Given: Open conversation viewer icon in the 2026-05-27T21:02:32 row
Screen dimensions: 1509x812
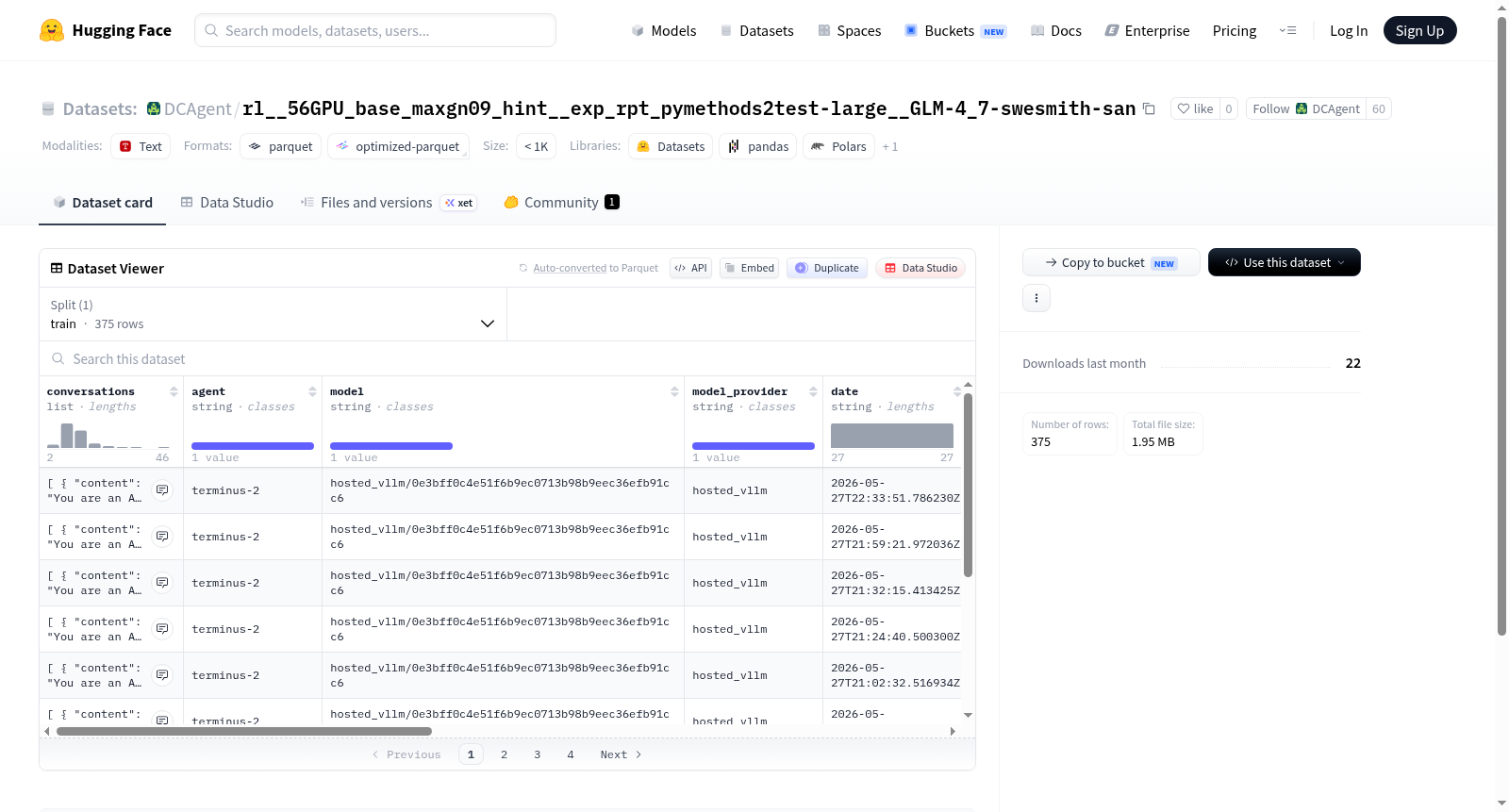Looking at the screenshot, I should point(162,675).
